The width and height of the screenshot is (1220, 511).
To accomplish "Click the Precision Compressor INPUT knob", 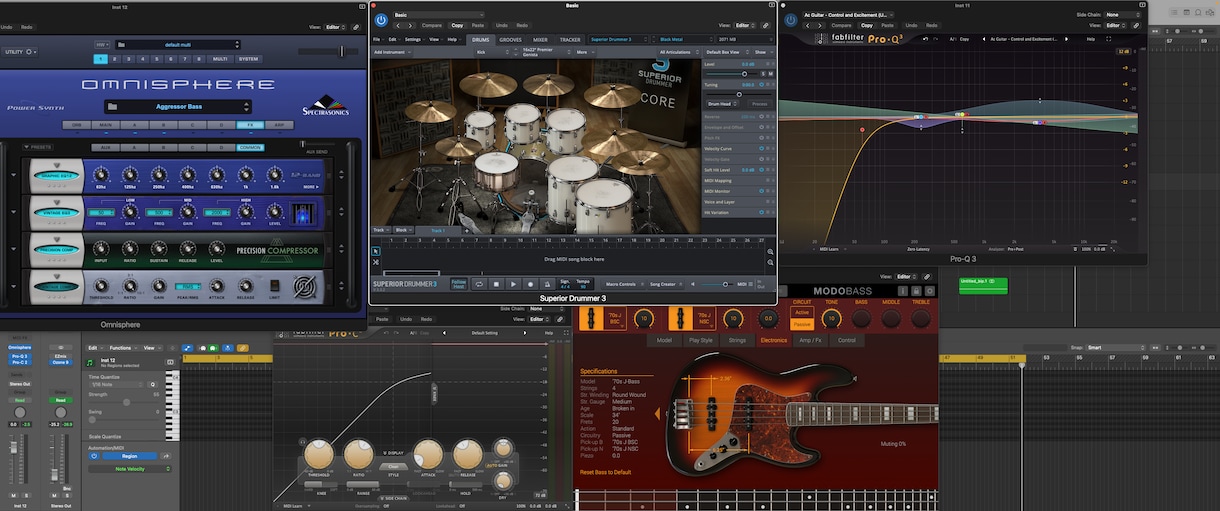I will click(x=100, y=248).
